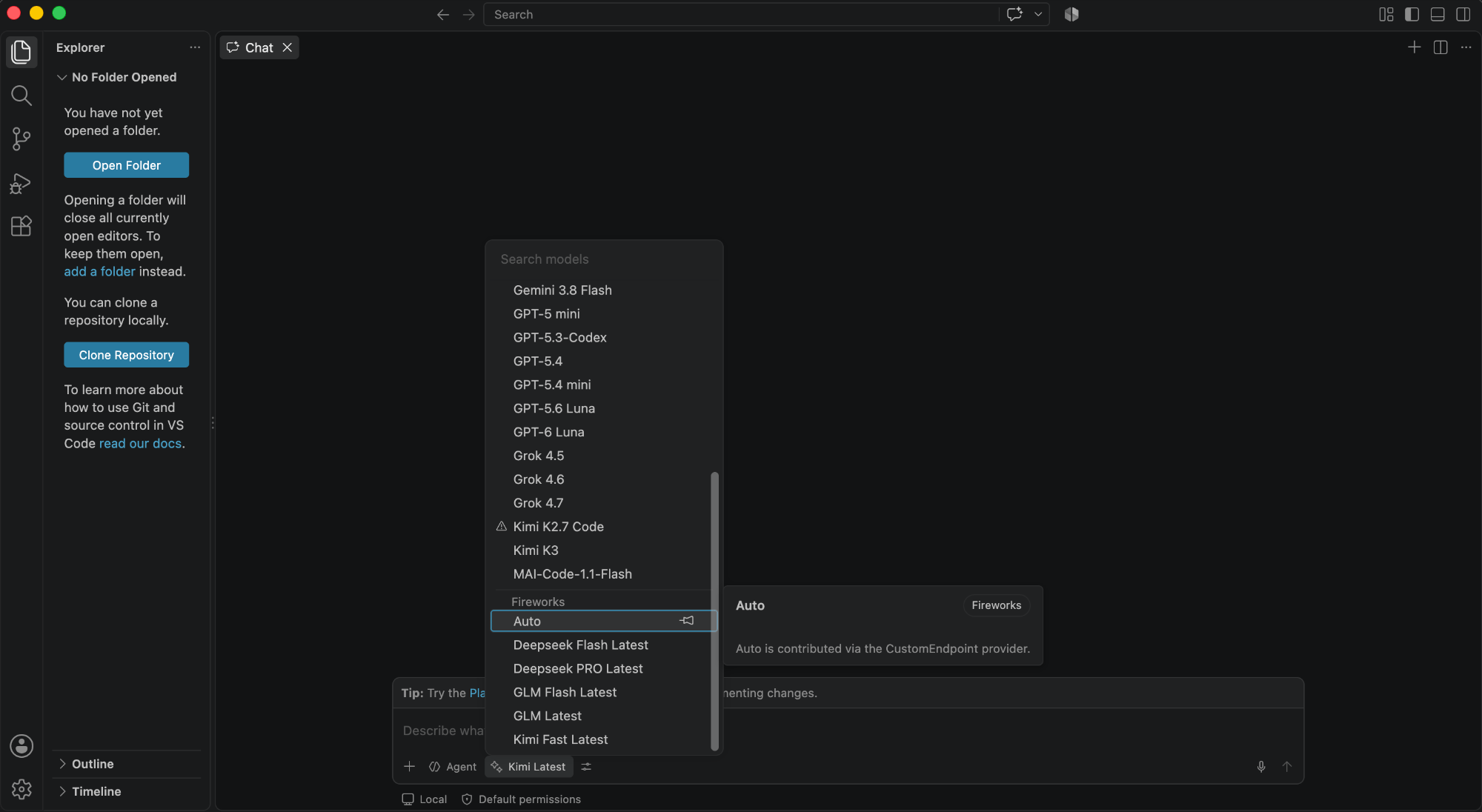Screen dimensions: 1482x812
Task: Go back with the left arrow
Action: point(443,15)
